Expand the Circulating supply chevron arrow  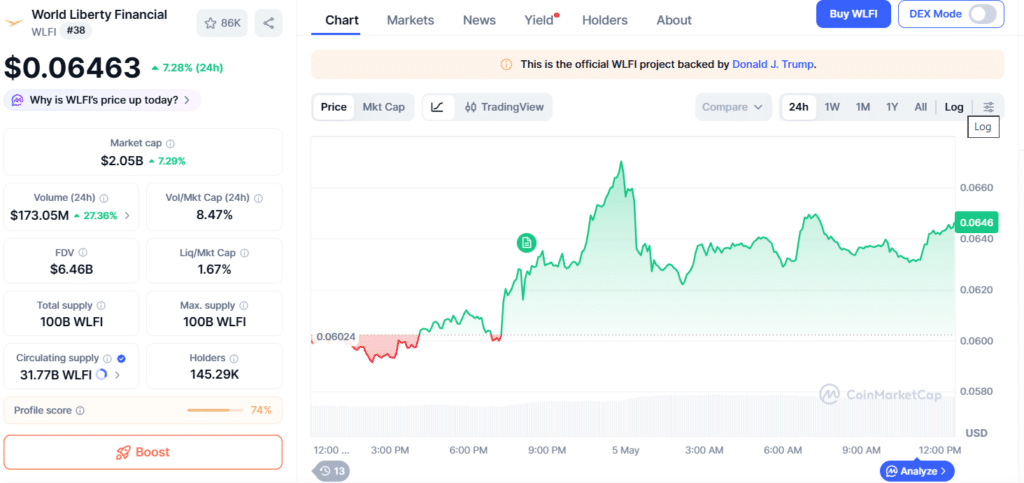click(118, 375)
